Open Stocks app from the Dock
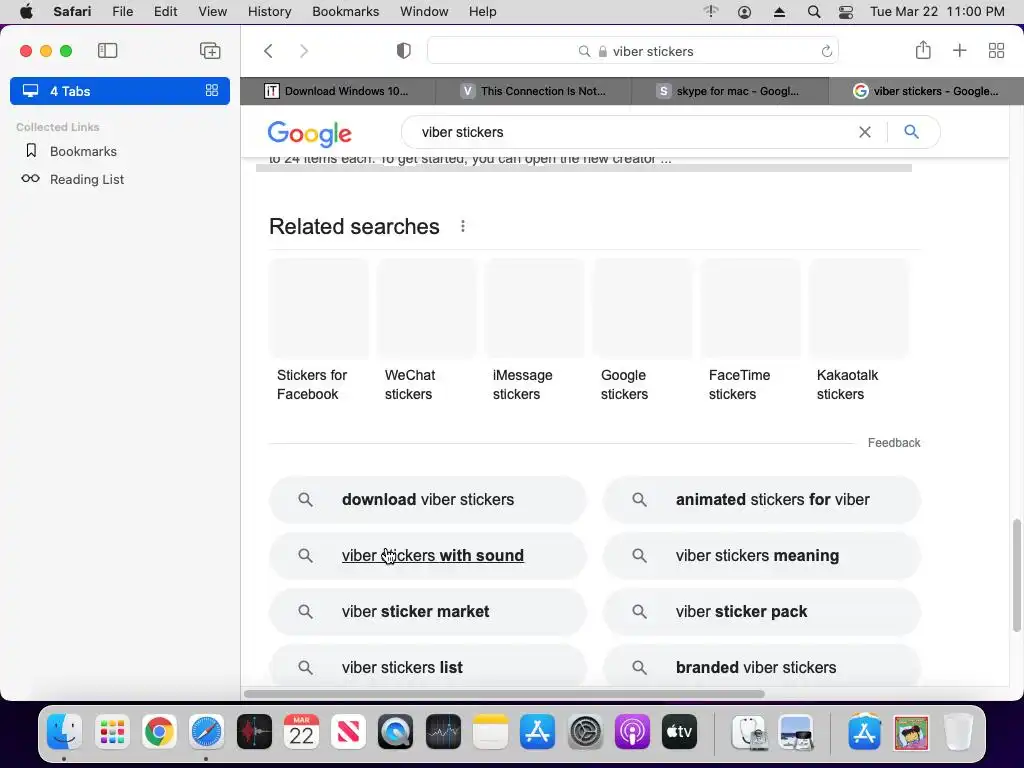The width and height of the screenshot is (1024, 768). click(443, 731)
